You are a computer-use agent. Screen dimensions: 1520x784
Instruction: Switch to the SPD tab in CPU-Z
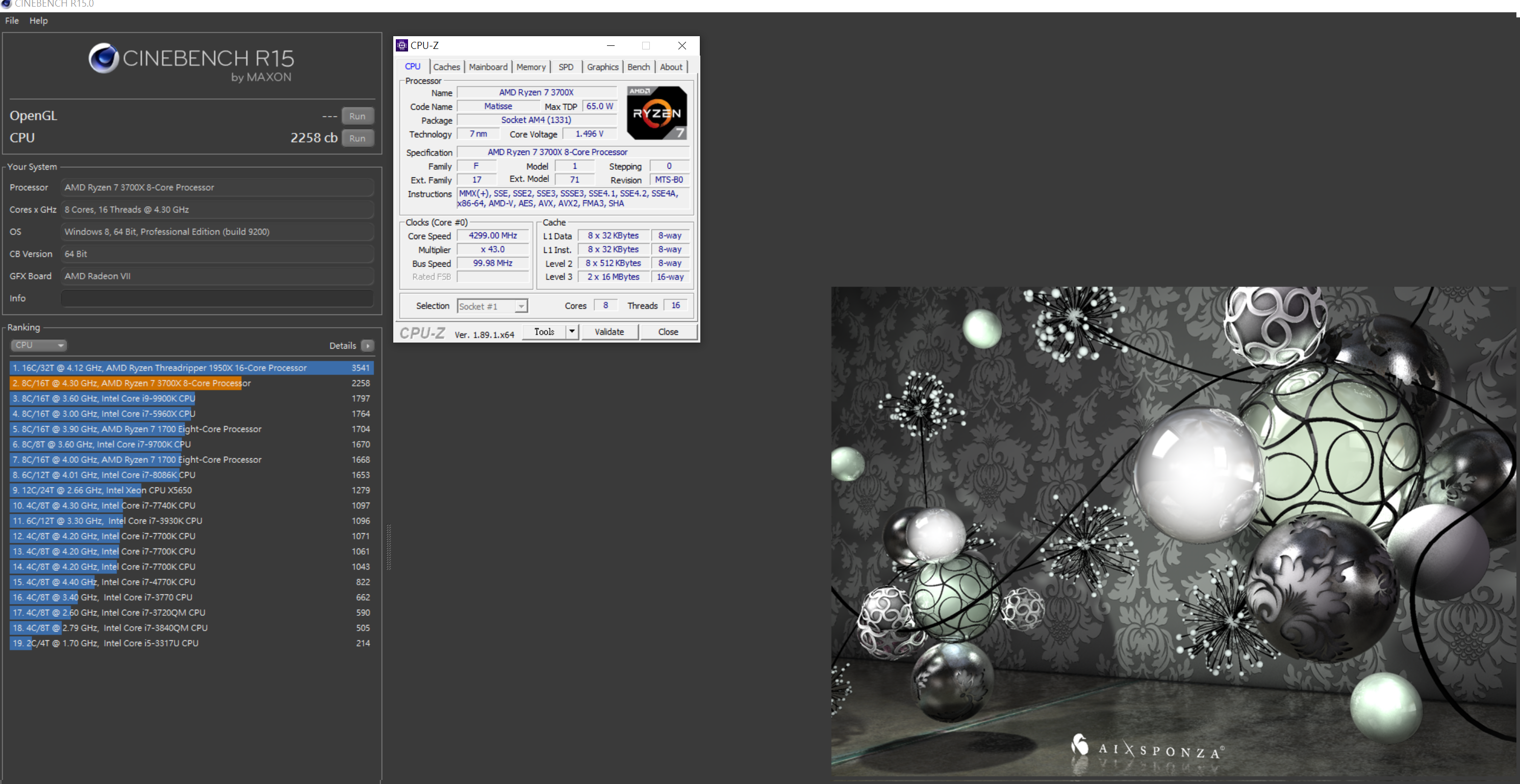[x=566, y=67]
